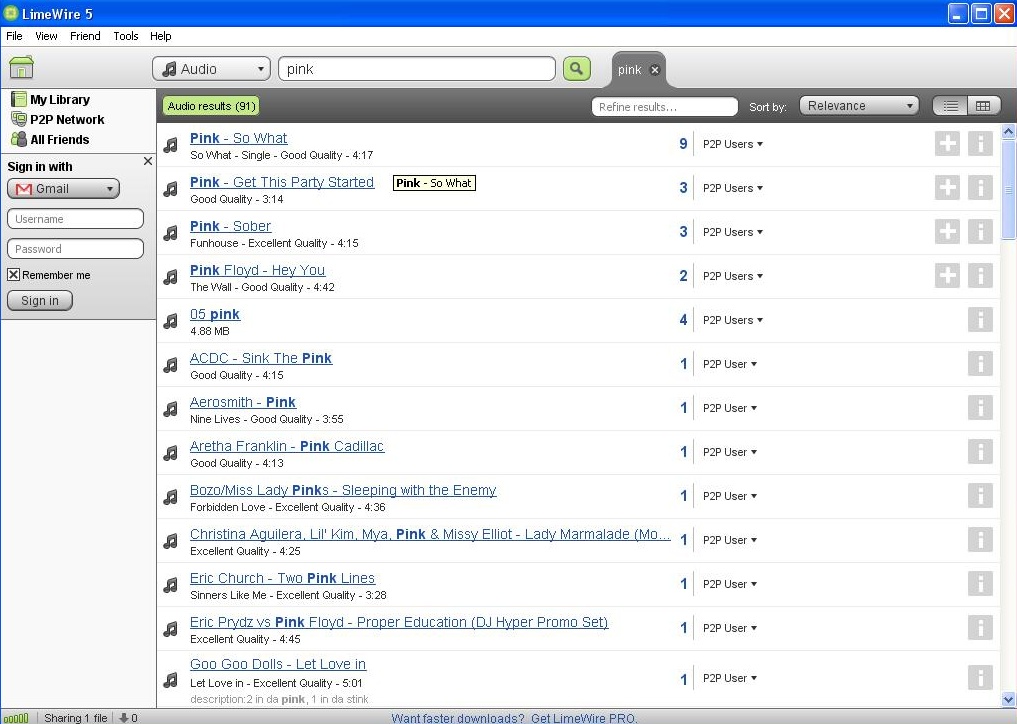Open the Sort by Relevance dropdown
The height and width of the screenshot is (724, 1017).
[859, 106]
